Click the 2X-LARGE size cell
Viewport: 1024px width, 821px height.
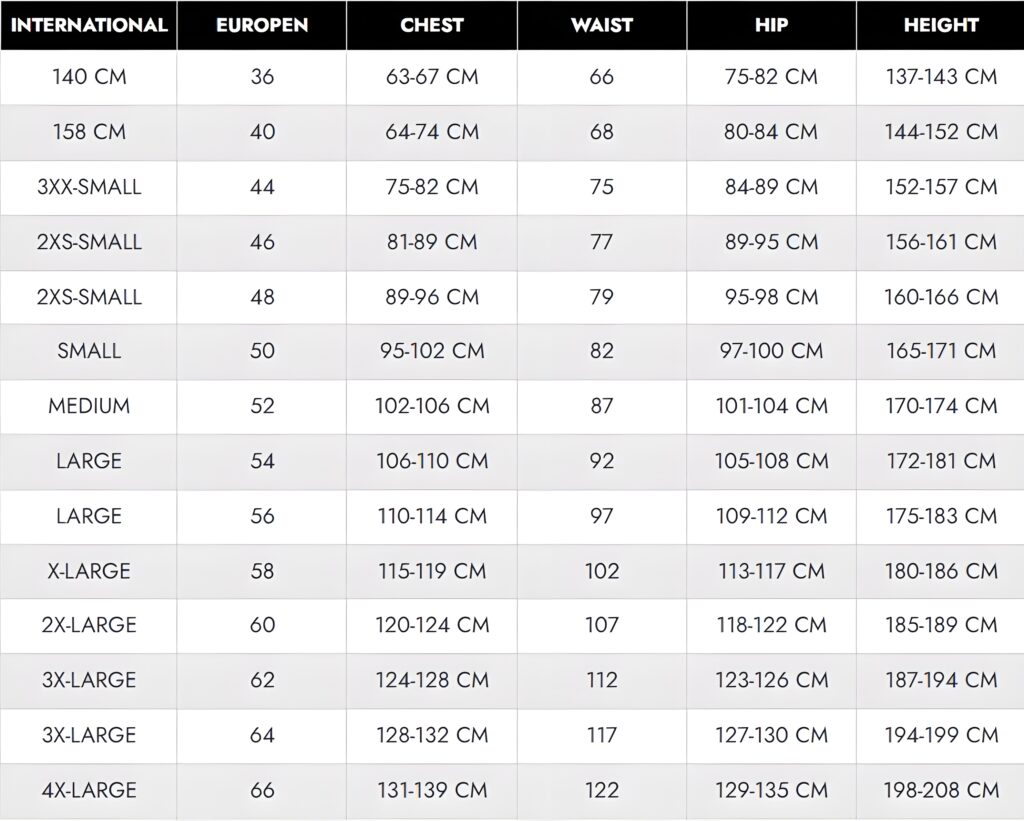(89, 625)
